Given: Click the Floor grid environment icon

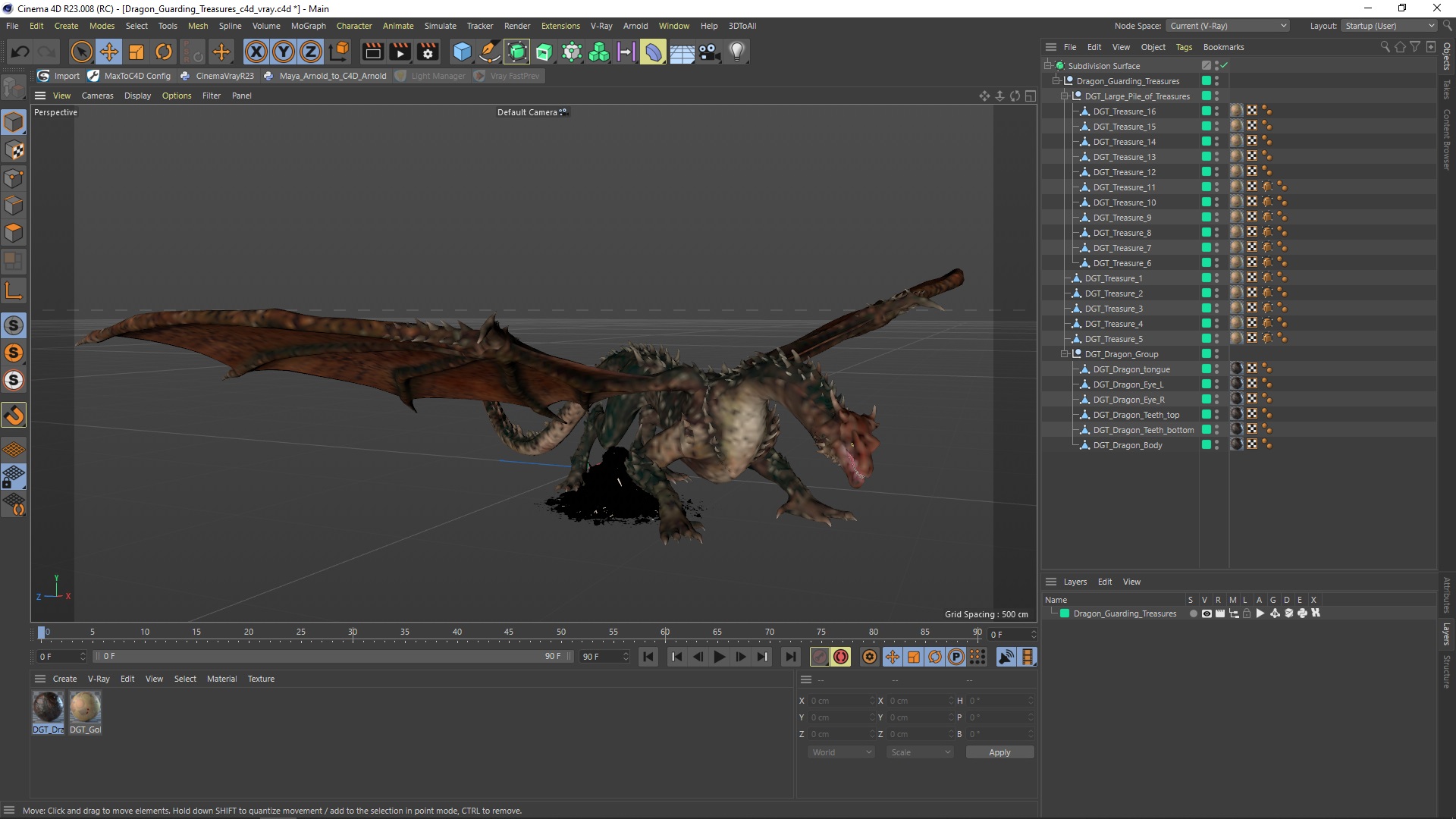Looking at the screenshot, I should click(682, 52).
